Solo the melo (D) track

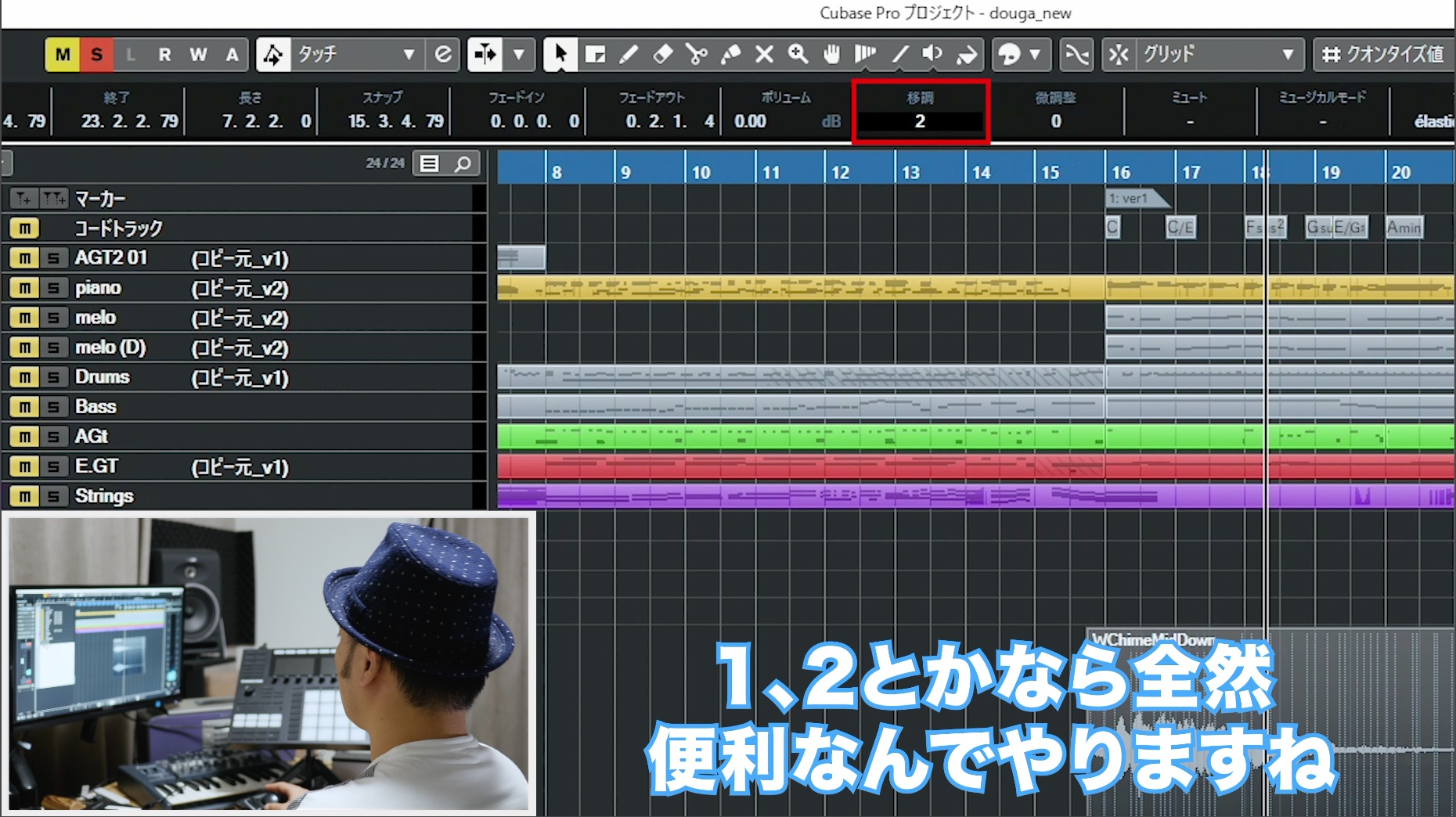[54, 347]
